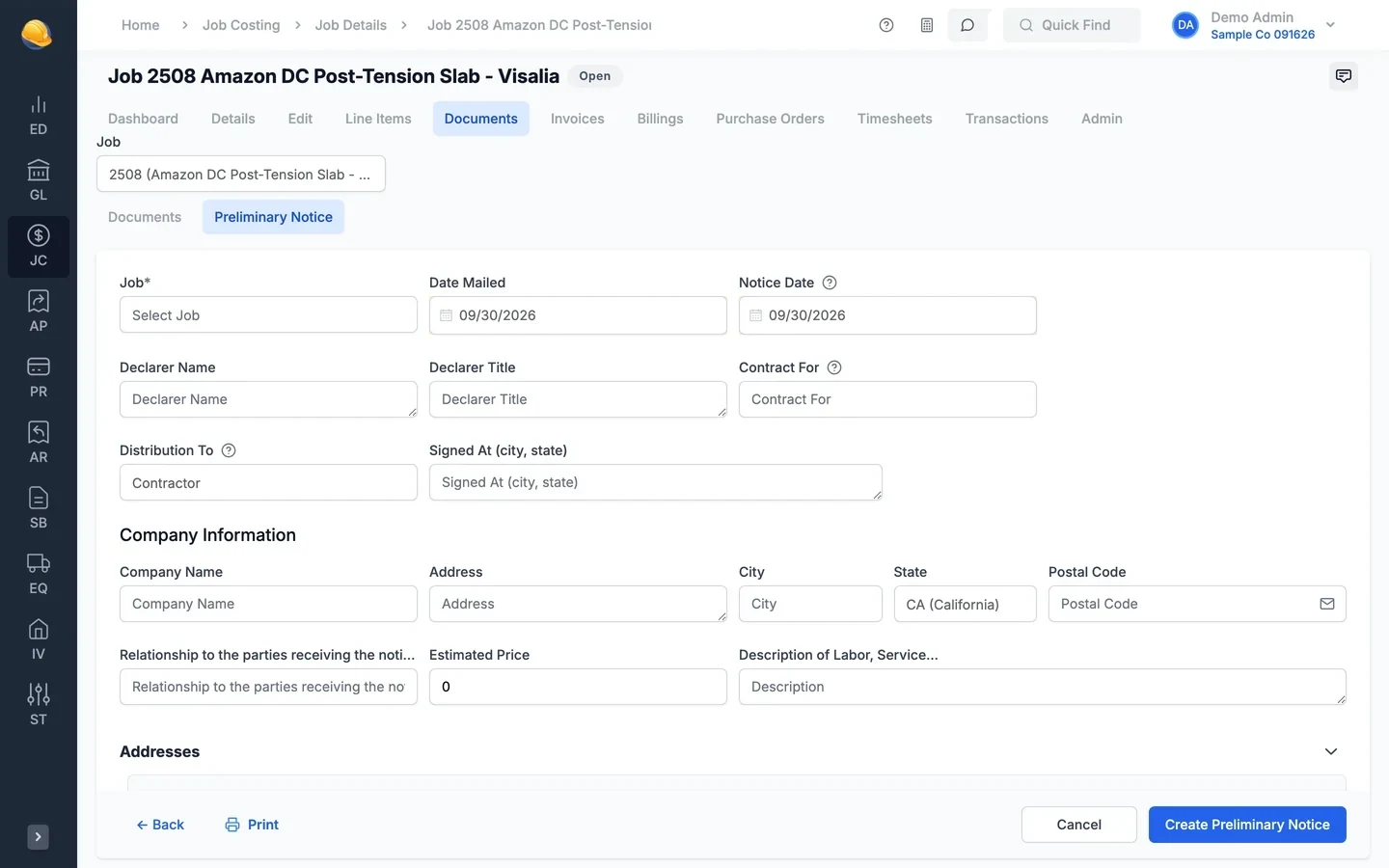Click the Cancel button
This screenshot has width=1389, height=868.
[1078, 825]
